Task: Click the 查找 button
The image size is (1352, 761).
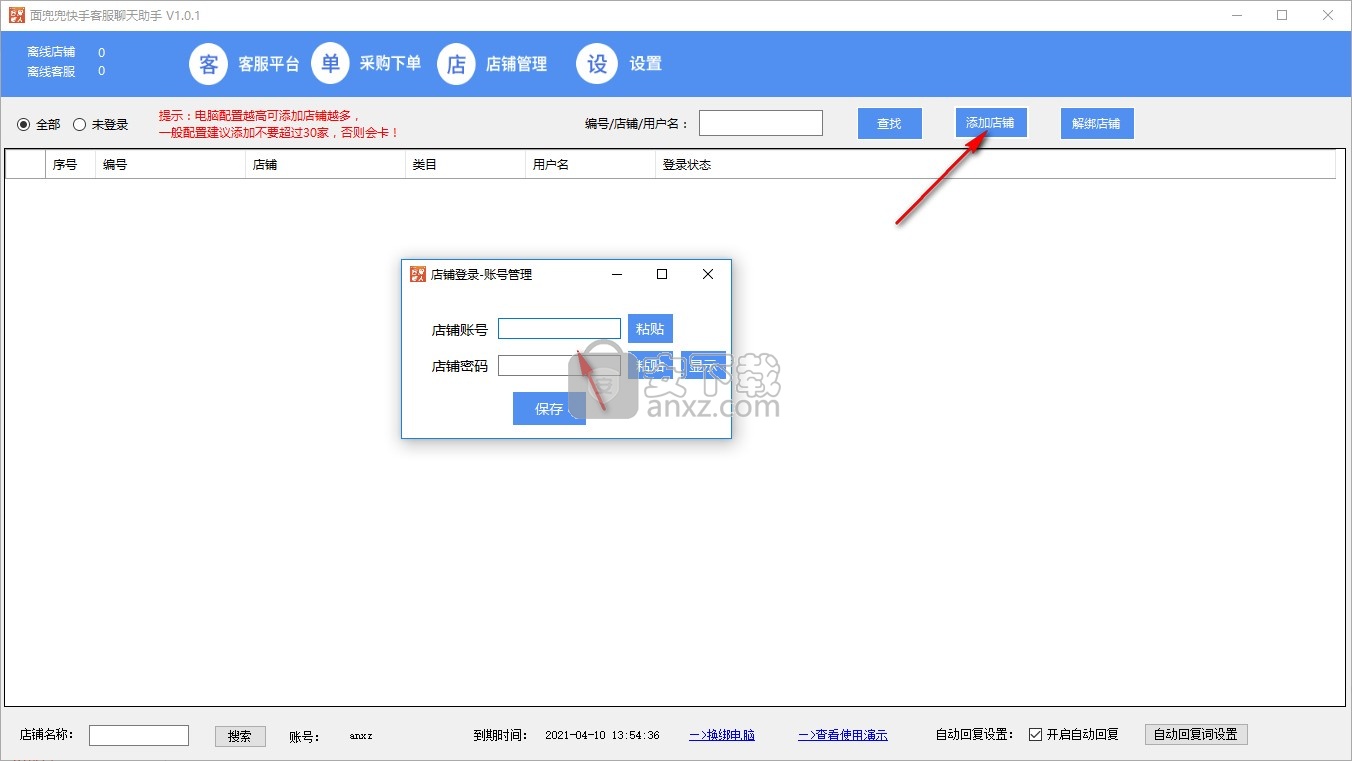Action: pos(890,123)
